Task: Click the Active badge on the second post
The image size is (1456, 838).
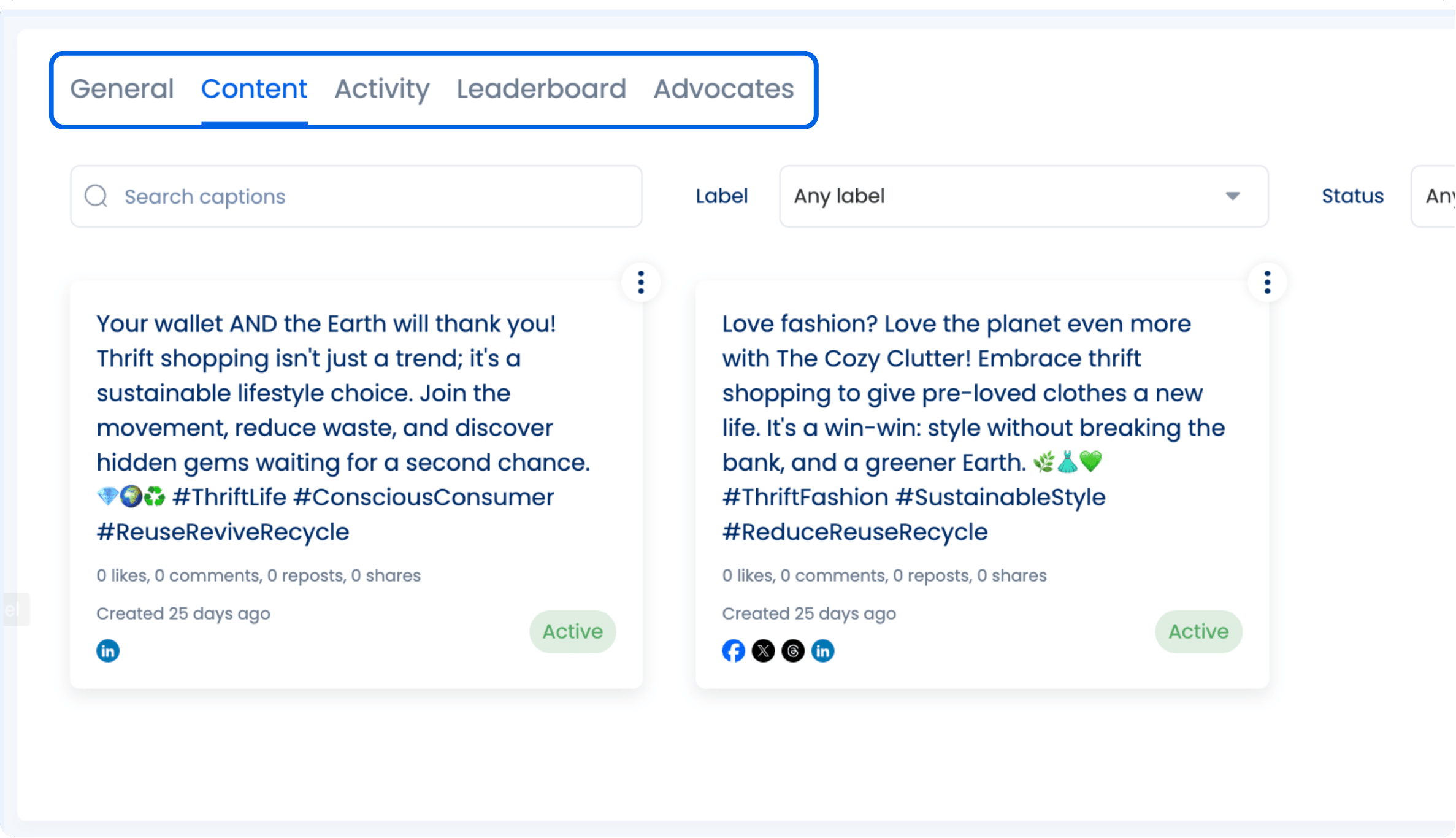Action: click(x=1198, y=631)
